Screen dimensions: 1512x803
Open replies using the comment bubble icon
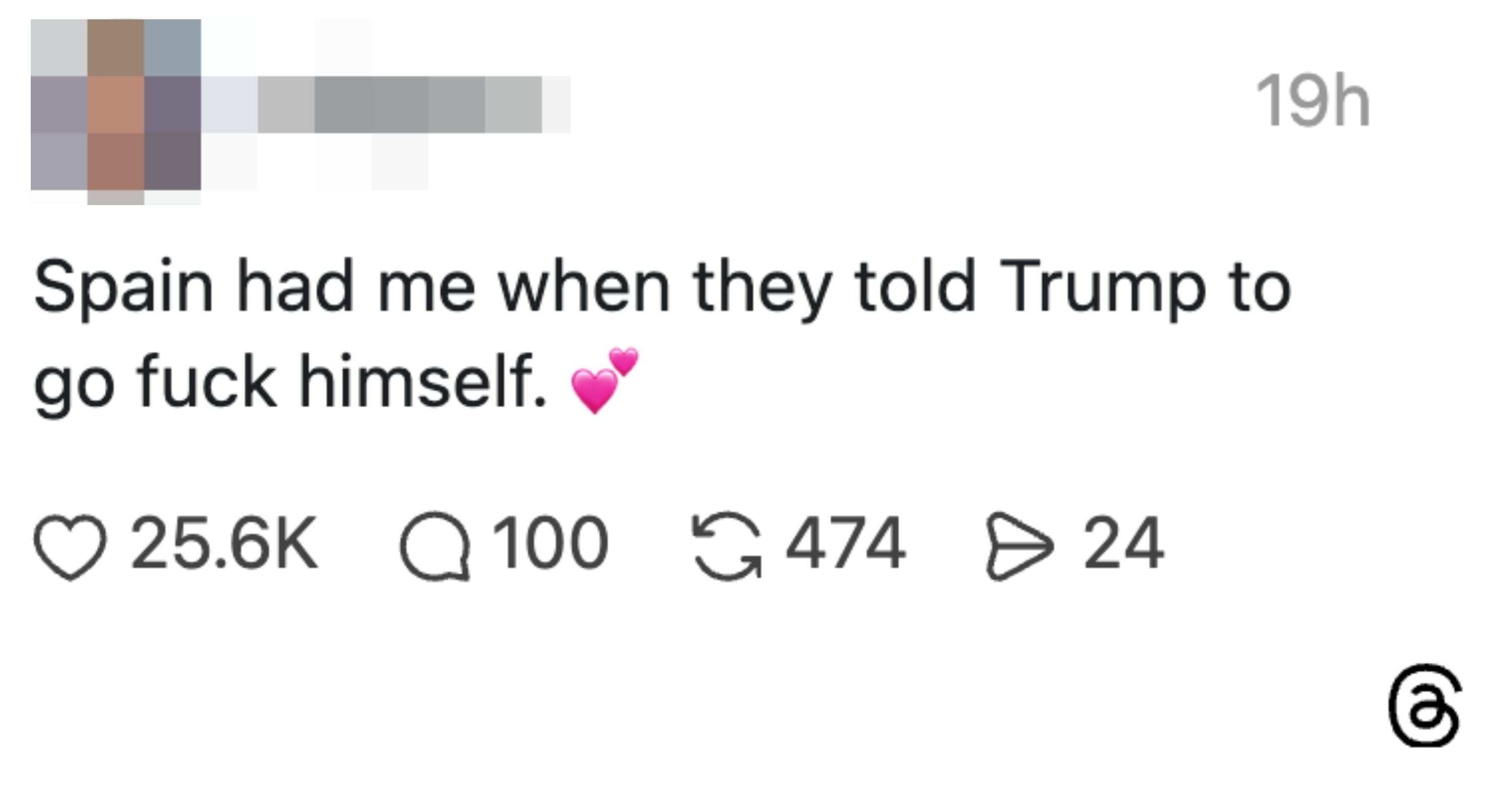435,546
